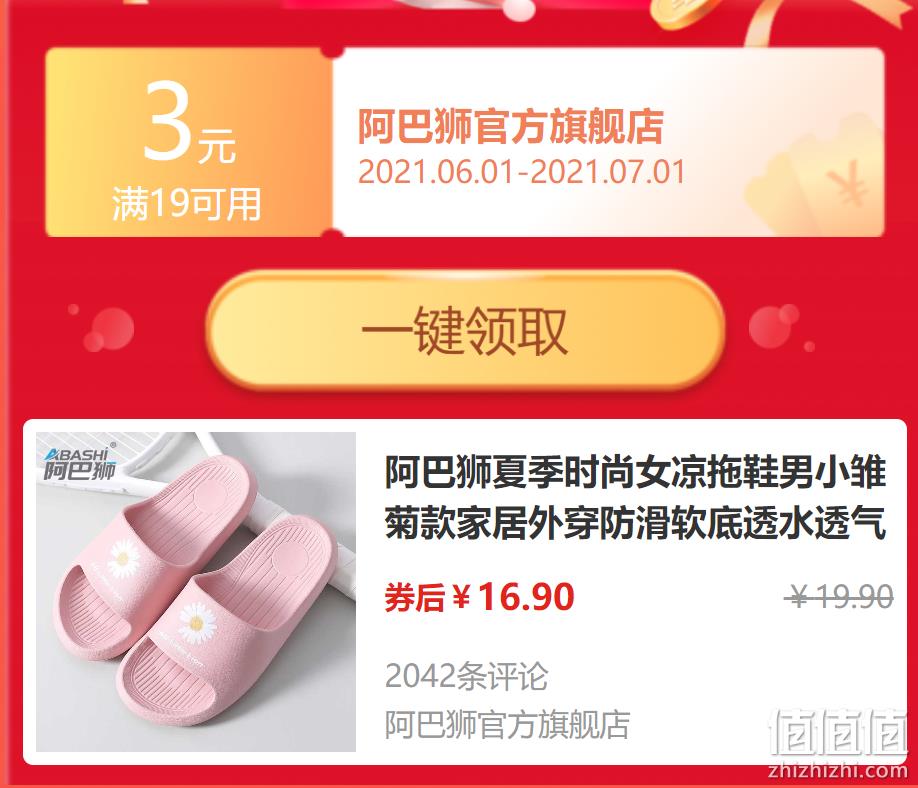Click the 值值值 zhizhizhi.com watermark

[x=838, y=744]
